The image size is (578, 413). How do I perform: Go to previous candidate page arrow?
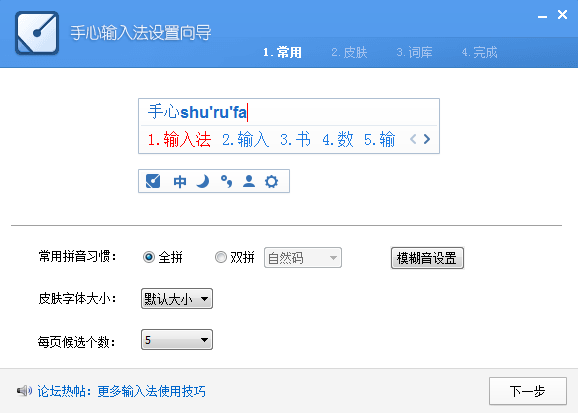pos(413,139)
